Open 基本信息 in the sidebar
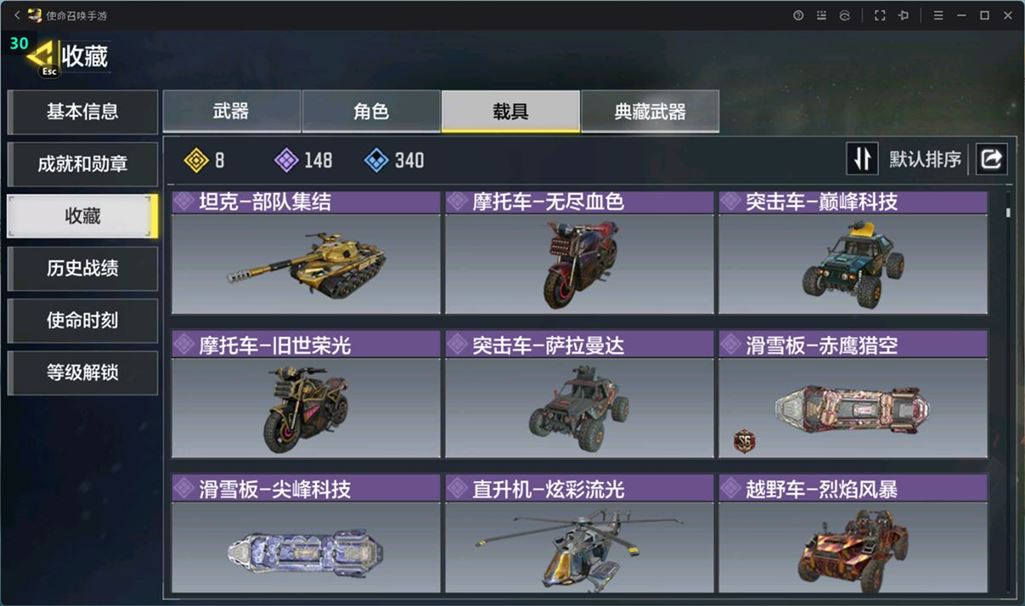 click(x=82, y=112)
